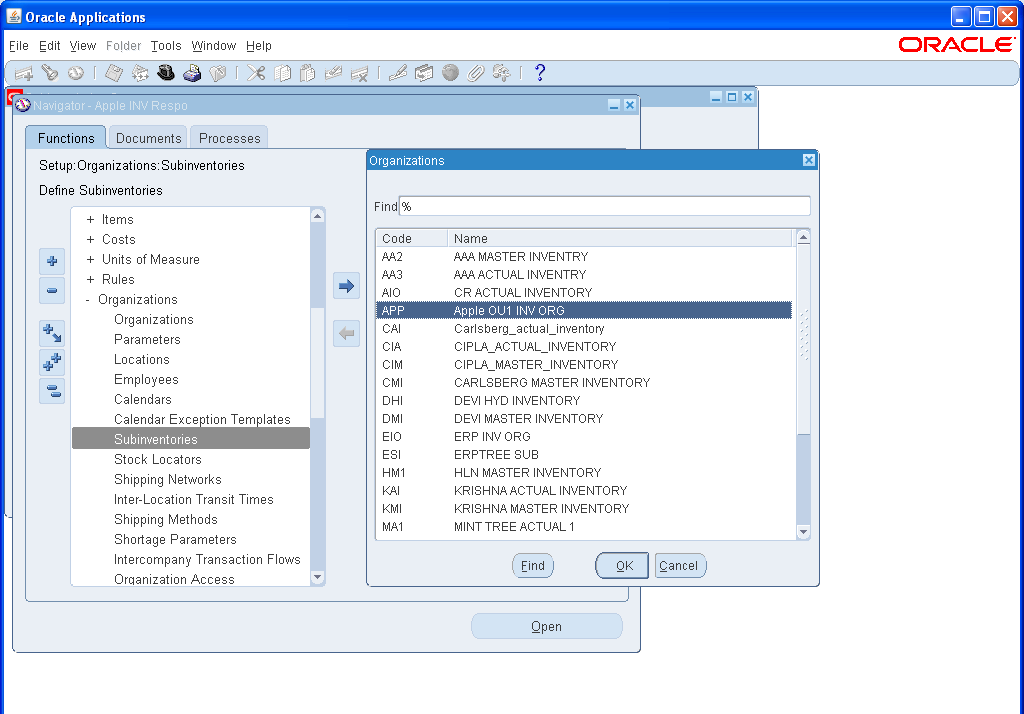Select the Functions tab
This screenshot has width=1024, height=714.
pos(66,138)
